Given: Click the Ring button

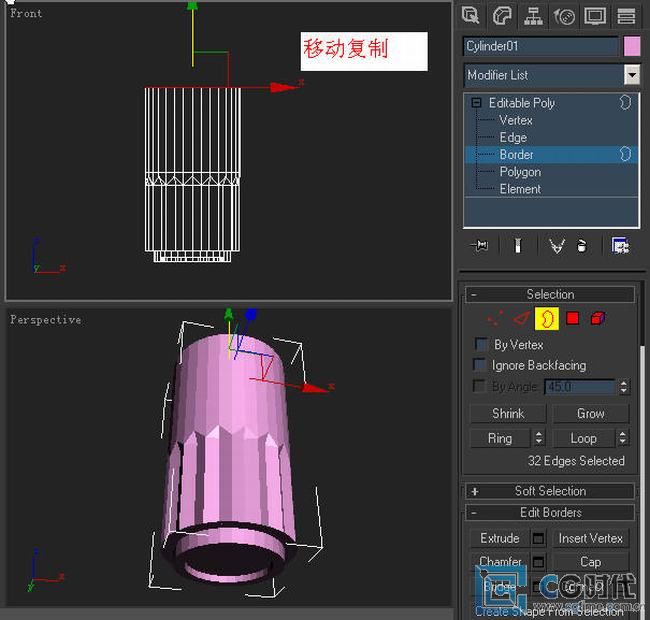Looking at the screenshot, I should (x=500, y=438).
